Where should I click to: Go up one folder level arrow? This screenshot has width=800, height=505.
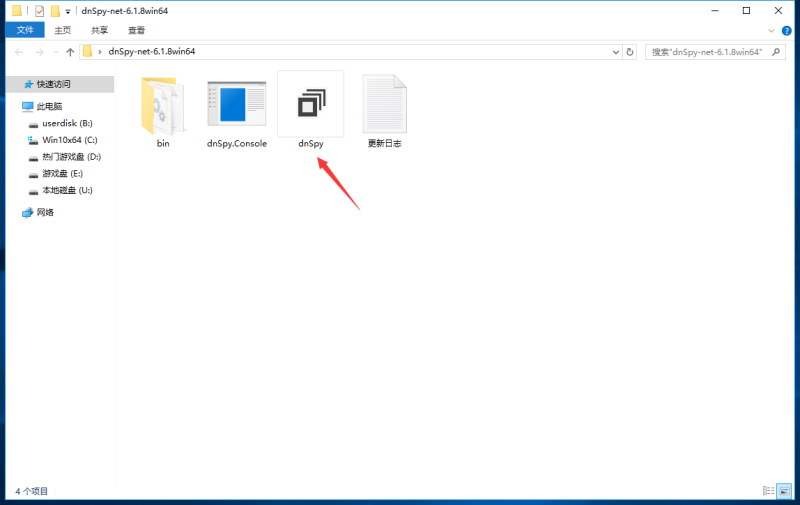pyautogui.click(x=70, y=51)
